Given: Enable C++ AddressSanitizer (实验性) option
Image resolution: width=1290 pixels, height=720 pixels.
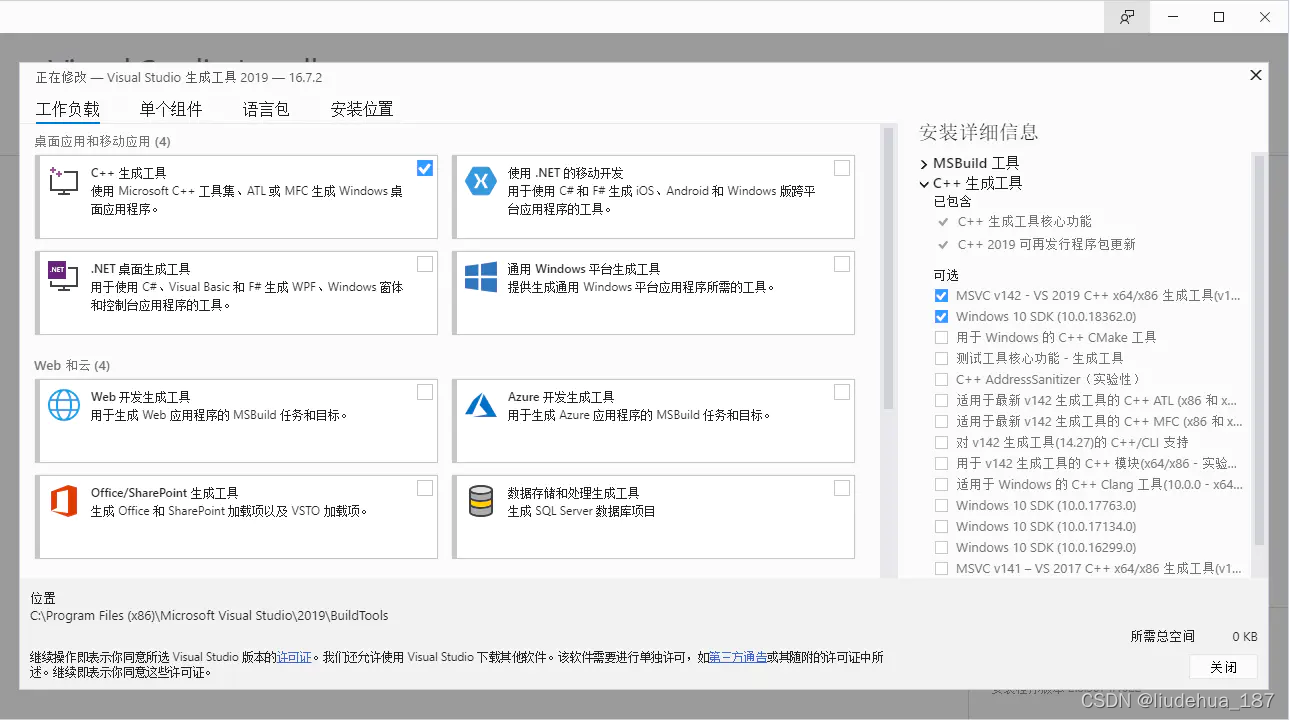Looking at the screenshot, I should click(x=941, y=380).
